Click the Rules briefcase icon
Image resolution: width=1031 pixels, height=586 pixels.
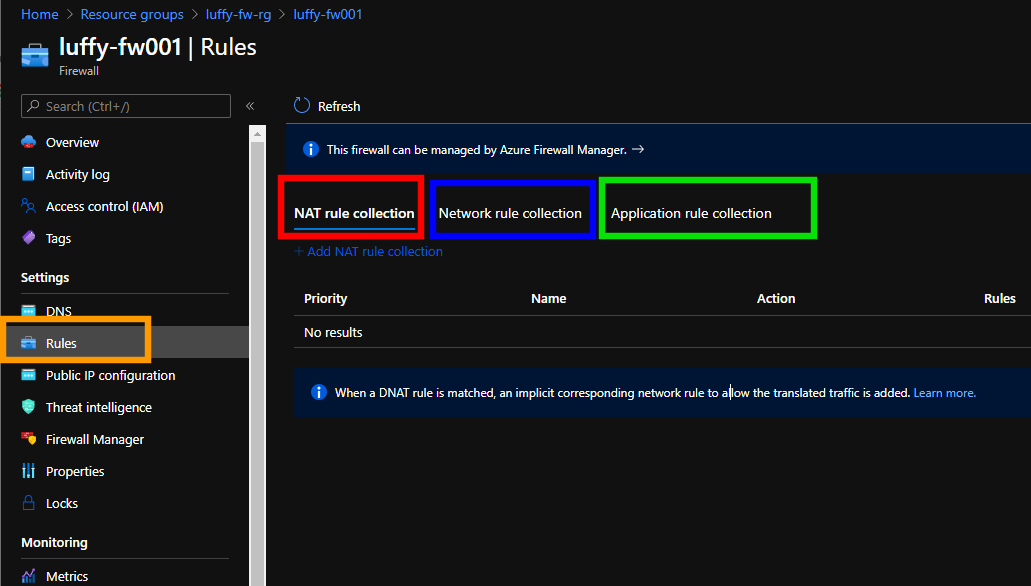tap(28, 343)
